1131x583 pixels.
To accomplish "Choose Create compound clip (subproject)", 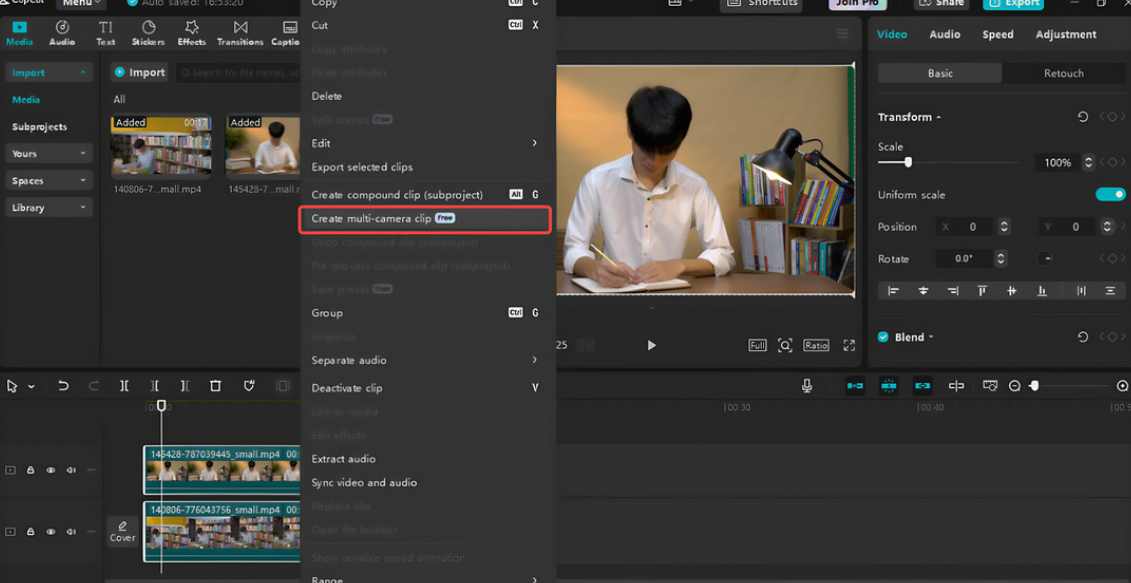I will click(x=426, y=195).
